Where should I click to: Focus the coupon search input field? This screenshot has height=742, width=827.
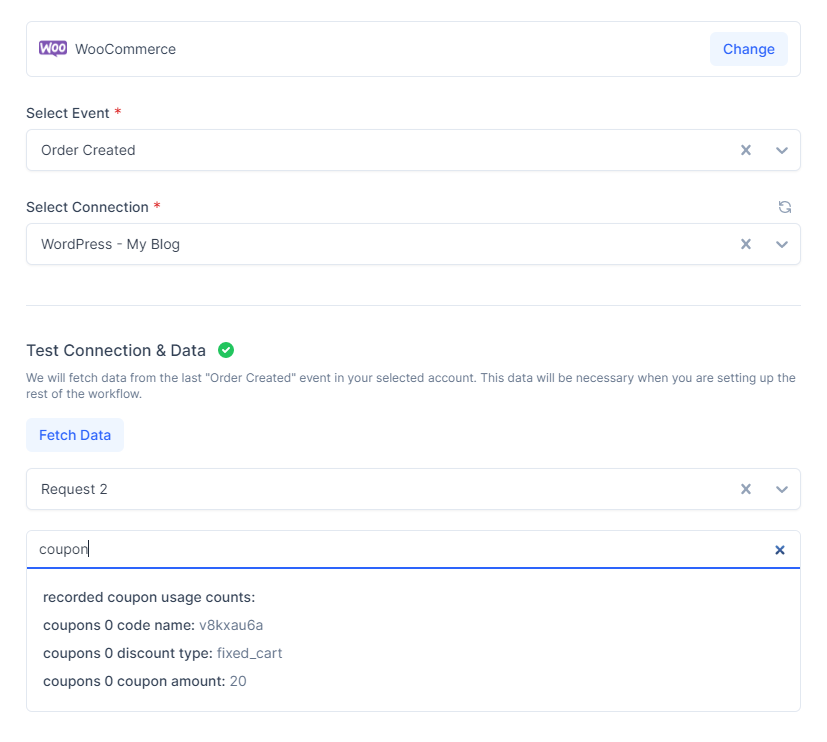point(400,549)
